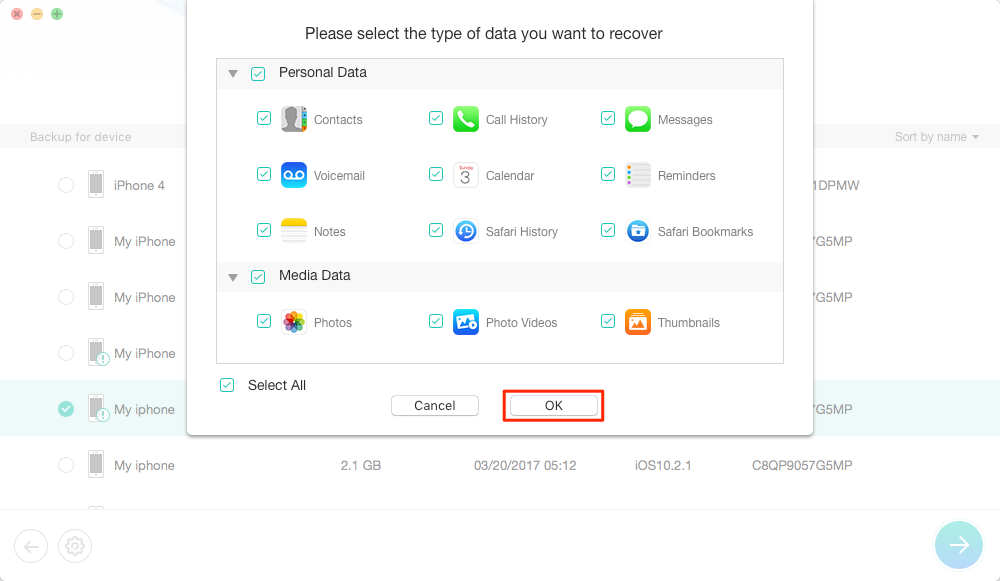Open the Sort by name dropdown

936,136
